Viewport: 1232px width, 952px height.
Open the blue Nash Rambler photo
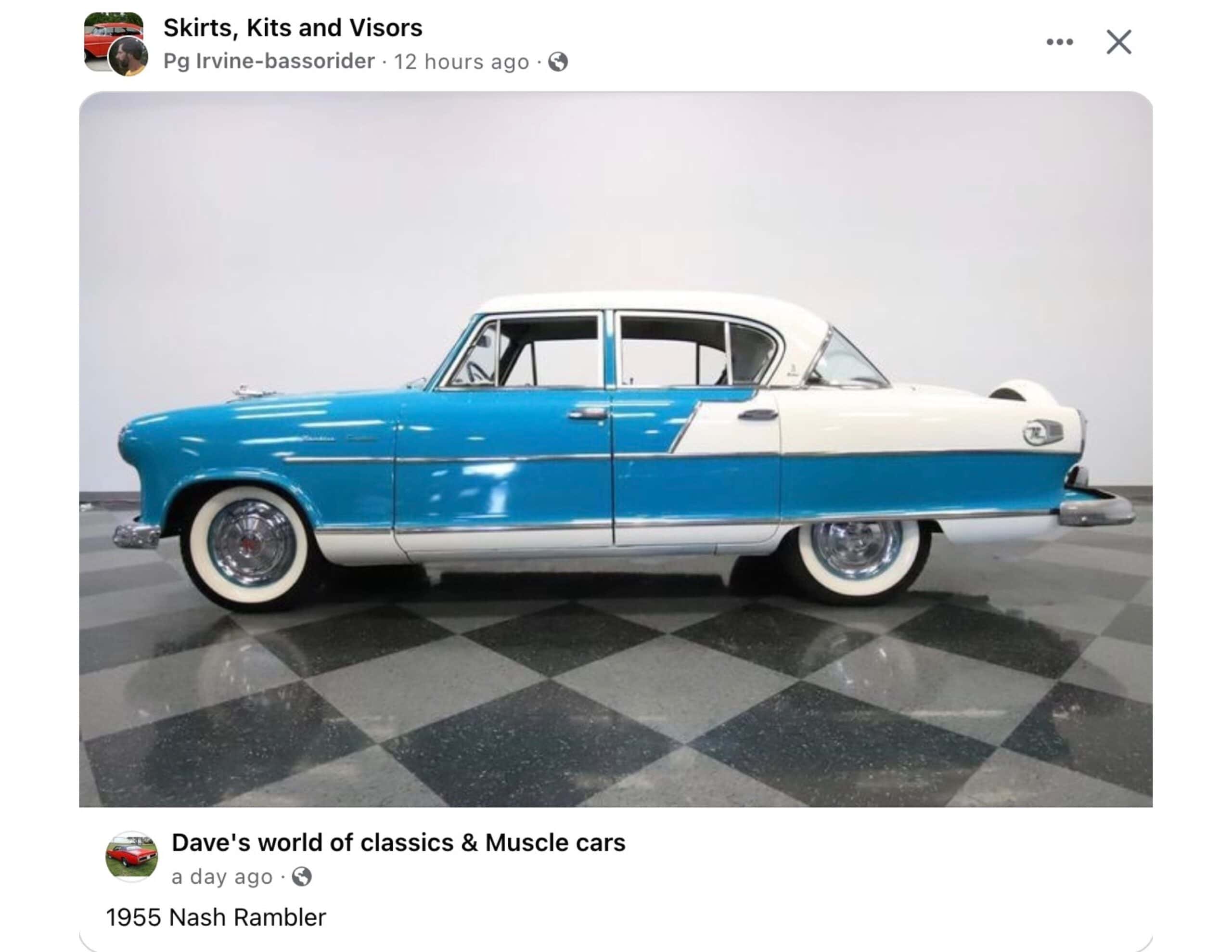(616, 449)
